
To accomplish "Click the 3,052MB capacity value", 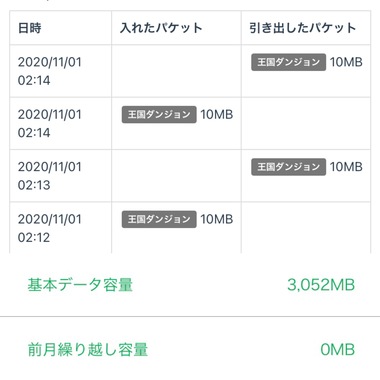I will click(x=321, y=285).
